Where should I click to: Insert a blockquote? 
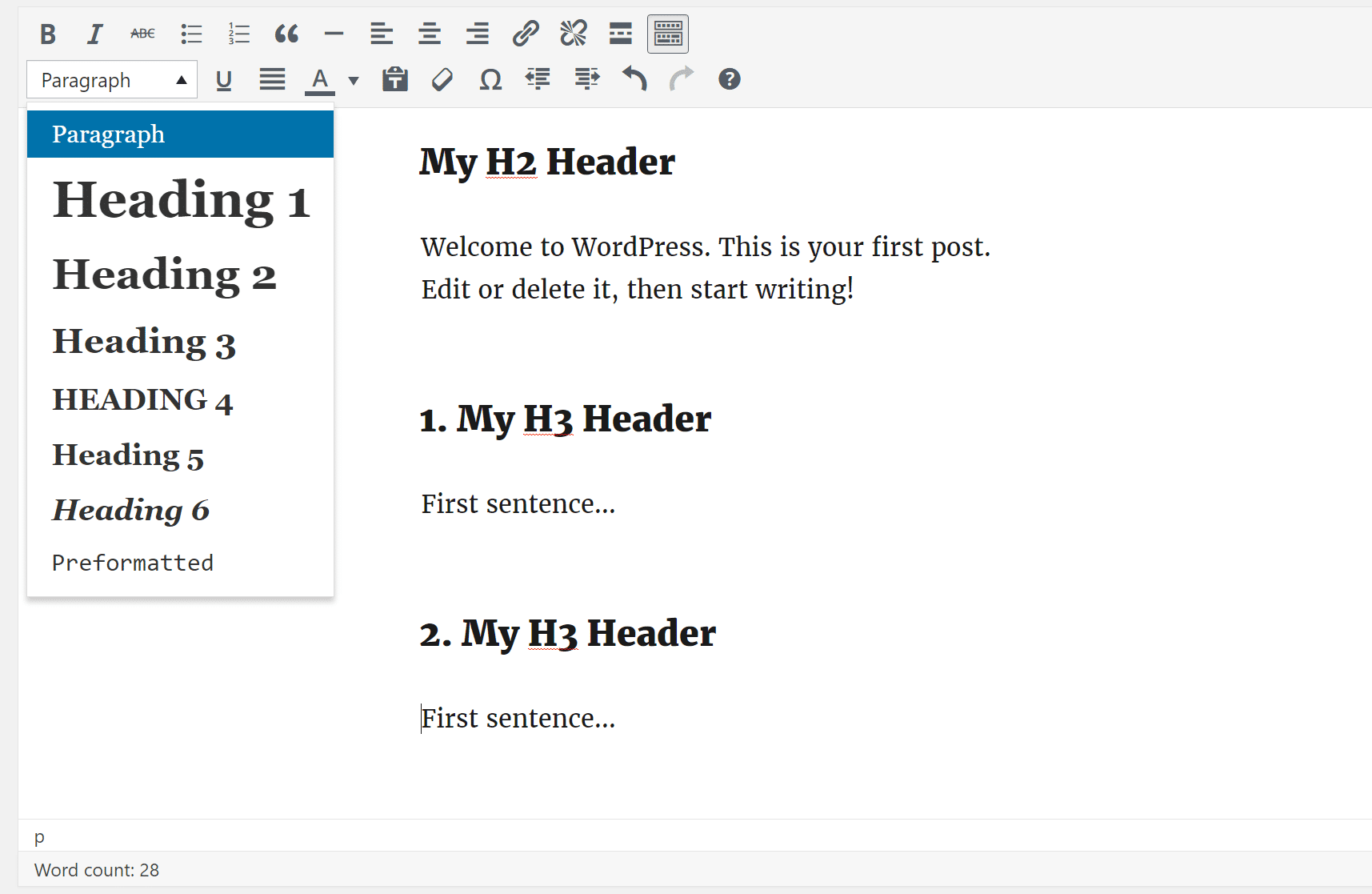[286, 34]
